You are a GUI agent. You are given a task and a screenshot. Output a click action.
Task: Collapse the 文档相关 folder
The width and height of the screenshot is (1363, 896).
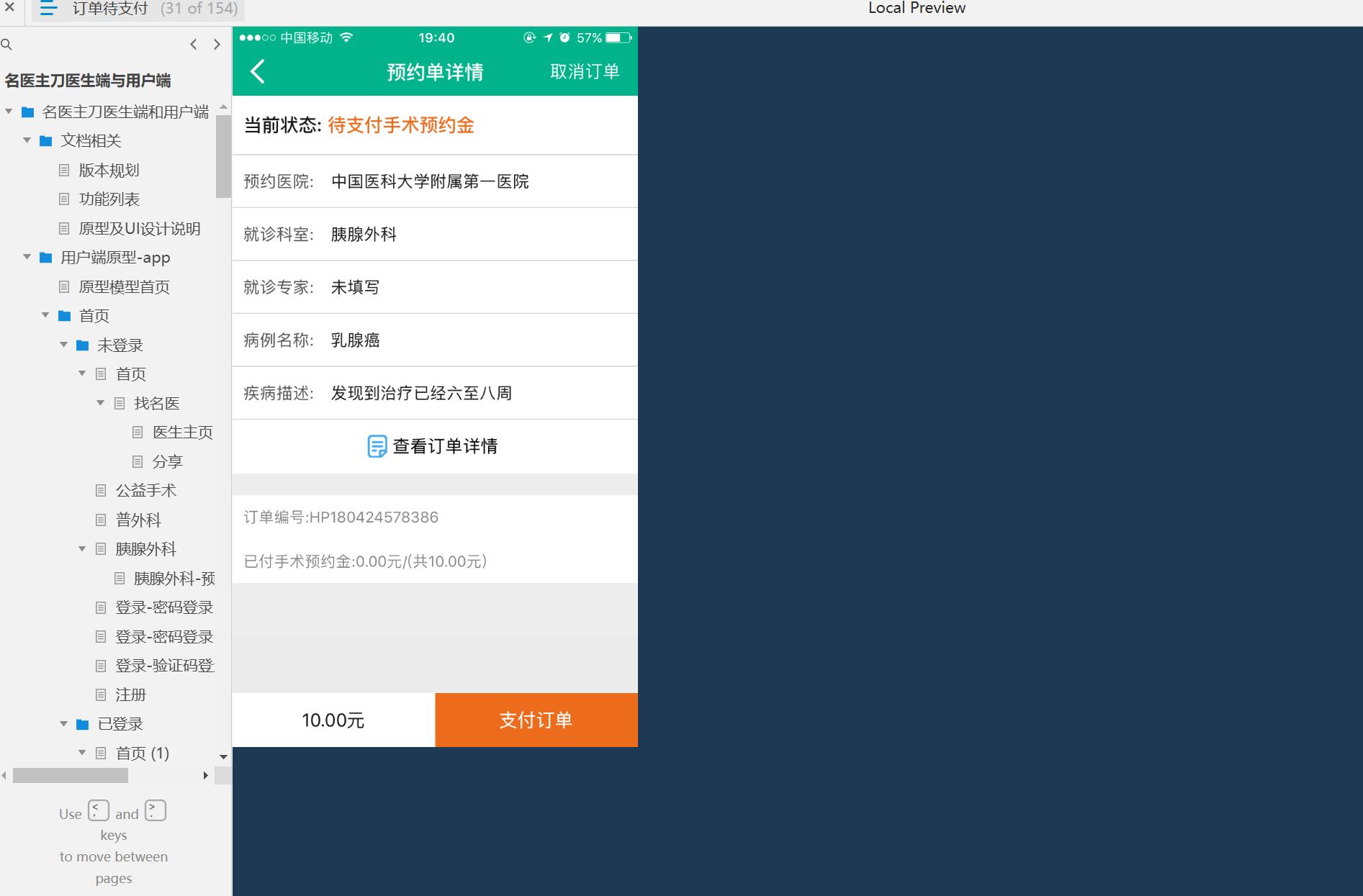coord(27,140)
